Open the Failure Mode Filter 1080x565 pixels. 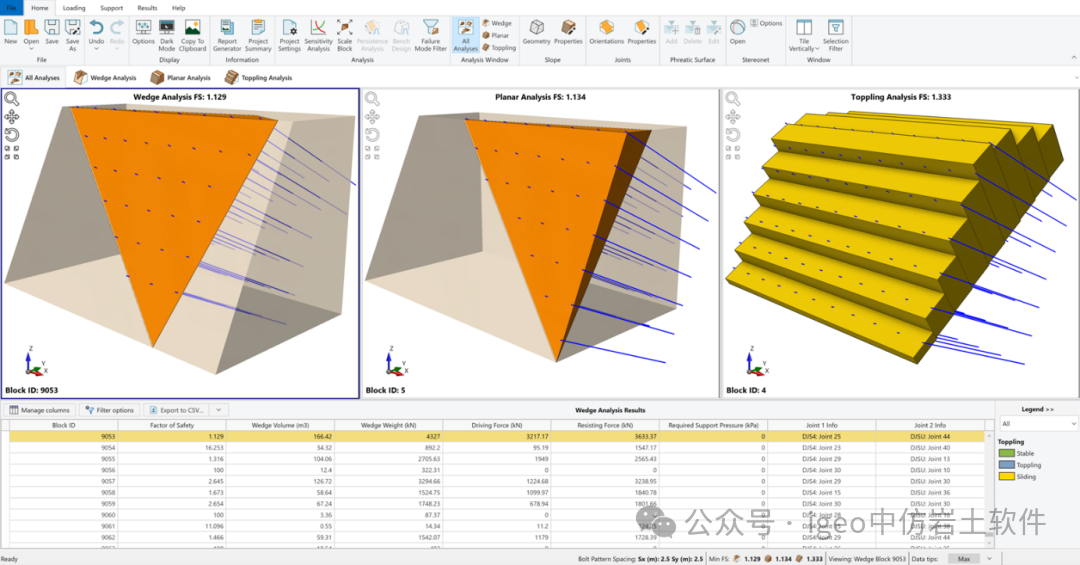430,35
